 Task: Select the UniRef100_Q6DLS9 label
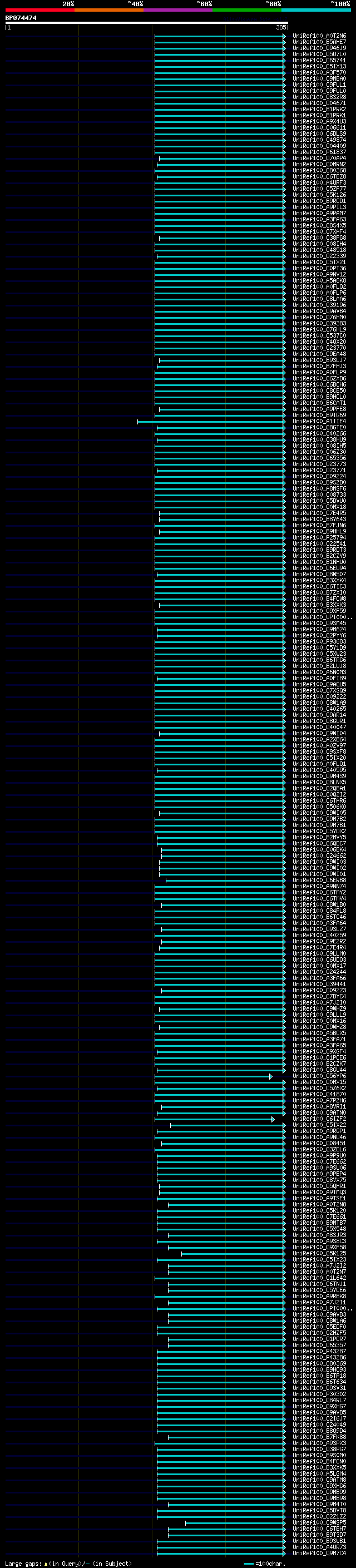coord(319,134)
